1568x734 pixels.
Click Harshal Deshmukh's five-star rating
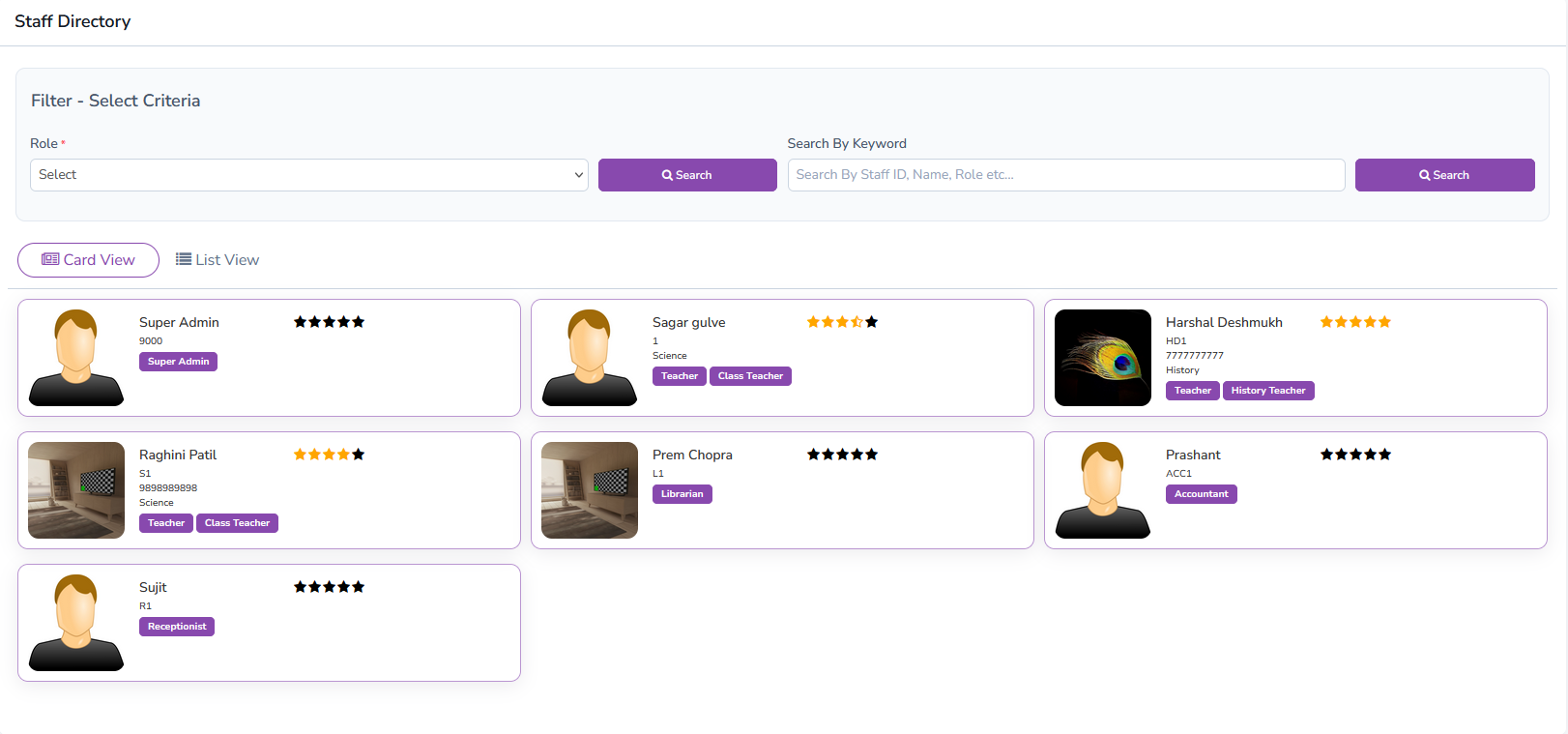click(1355, 322)
